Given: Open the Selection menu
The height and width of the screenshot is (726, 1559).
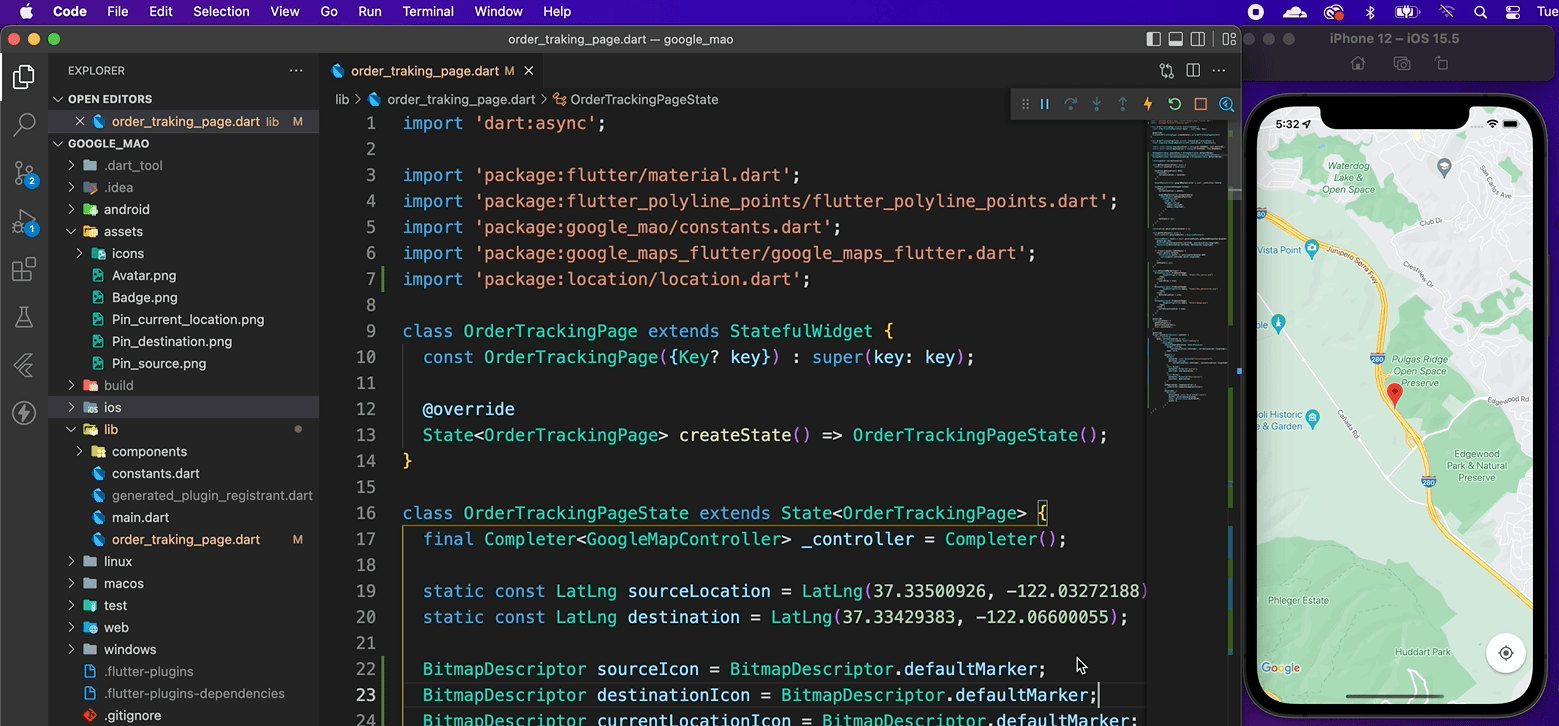Looking at the screenshot, I should (x=221, y=12).
